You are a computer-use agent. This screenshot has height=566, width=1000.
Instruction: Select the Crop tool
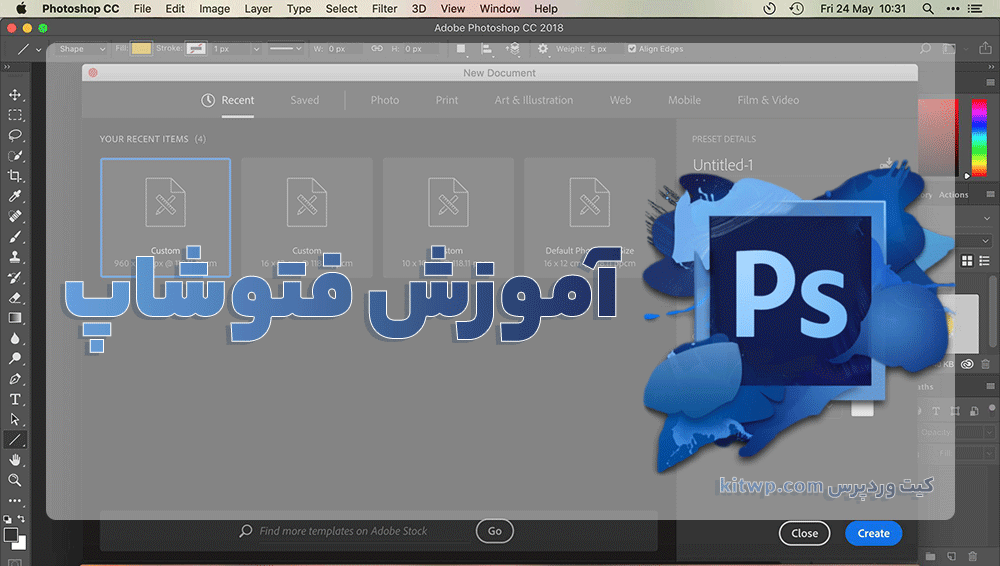point(15,175)
